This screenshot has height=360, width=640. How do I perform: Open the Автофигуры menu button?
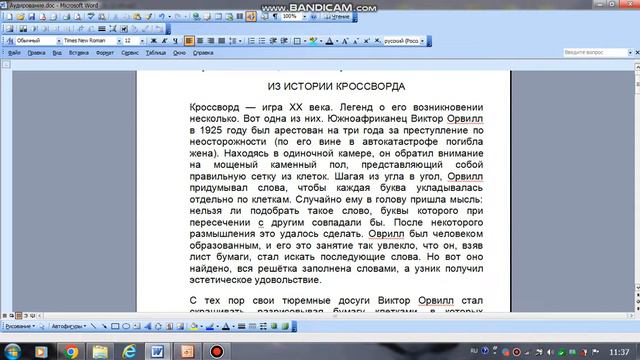click(69, 326)
